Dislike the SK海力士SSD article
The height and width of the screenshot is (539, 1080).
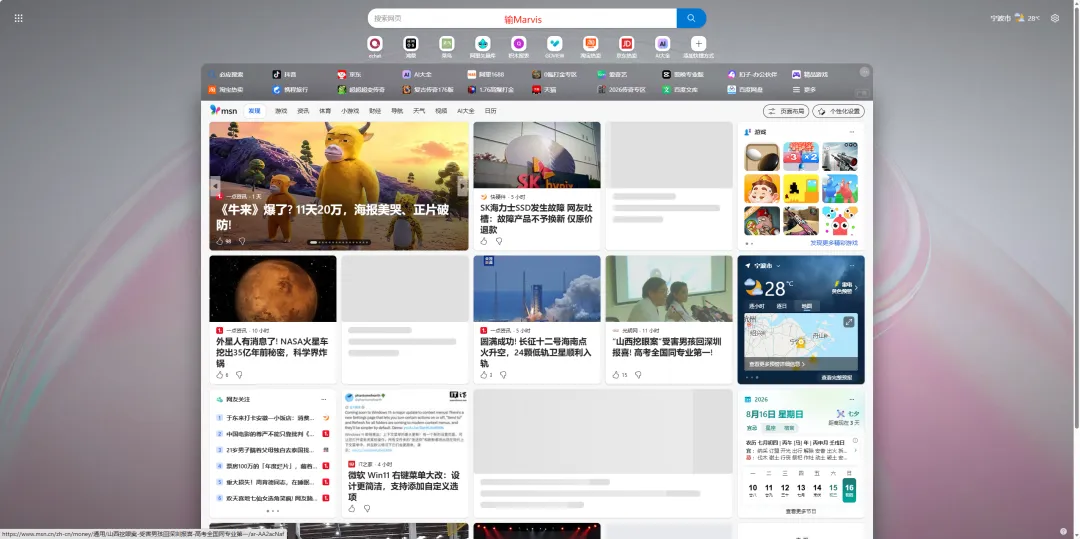click(x=499, y=241)
